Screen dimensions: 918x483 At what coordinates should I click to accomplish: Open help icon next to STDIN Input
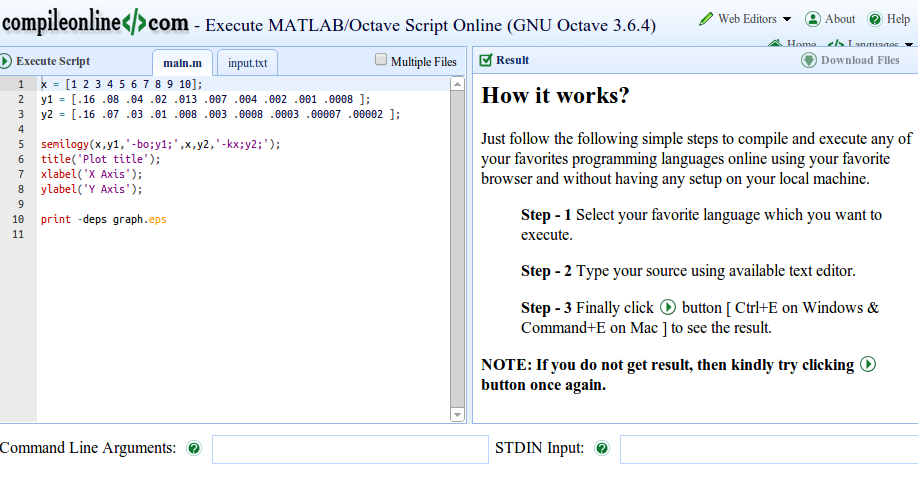tap(601, 448)
